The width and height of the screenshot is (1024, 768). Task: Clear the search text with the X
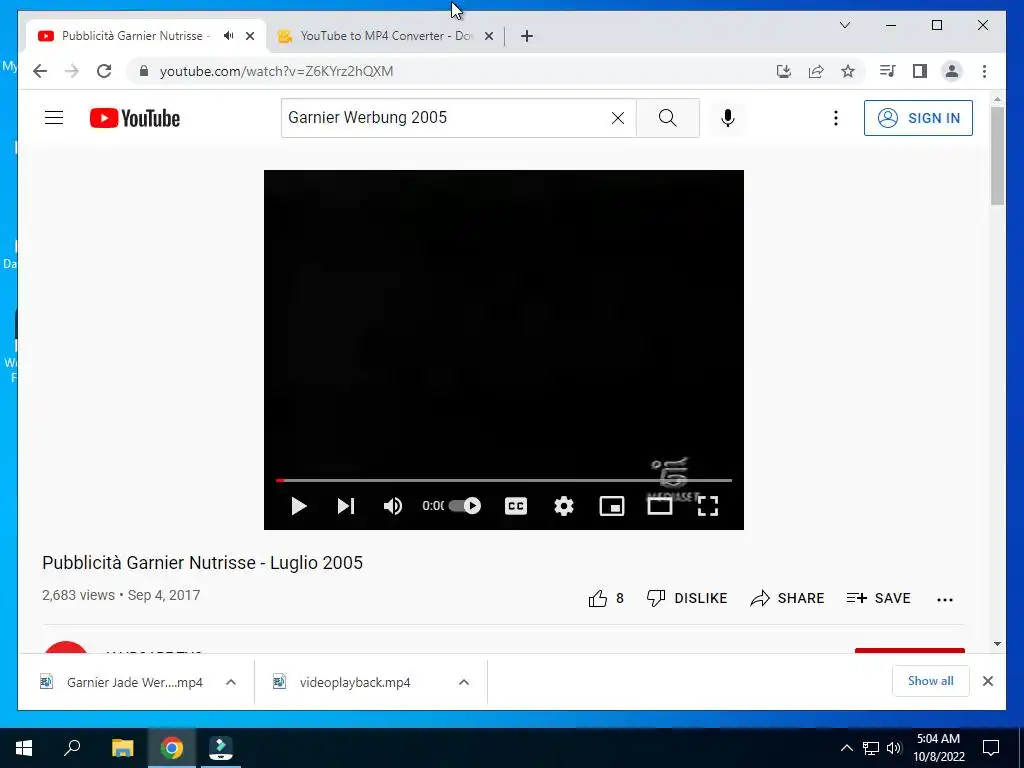(617, 118)
